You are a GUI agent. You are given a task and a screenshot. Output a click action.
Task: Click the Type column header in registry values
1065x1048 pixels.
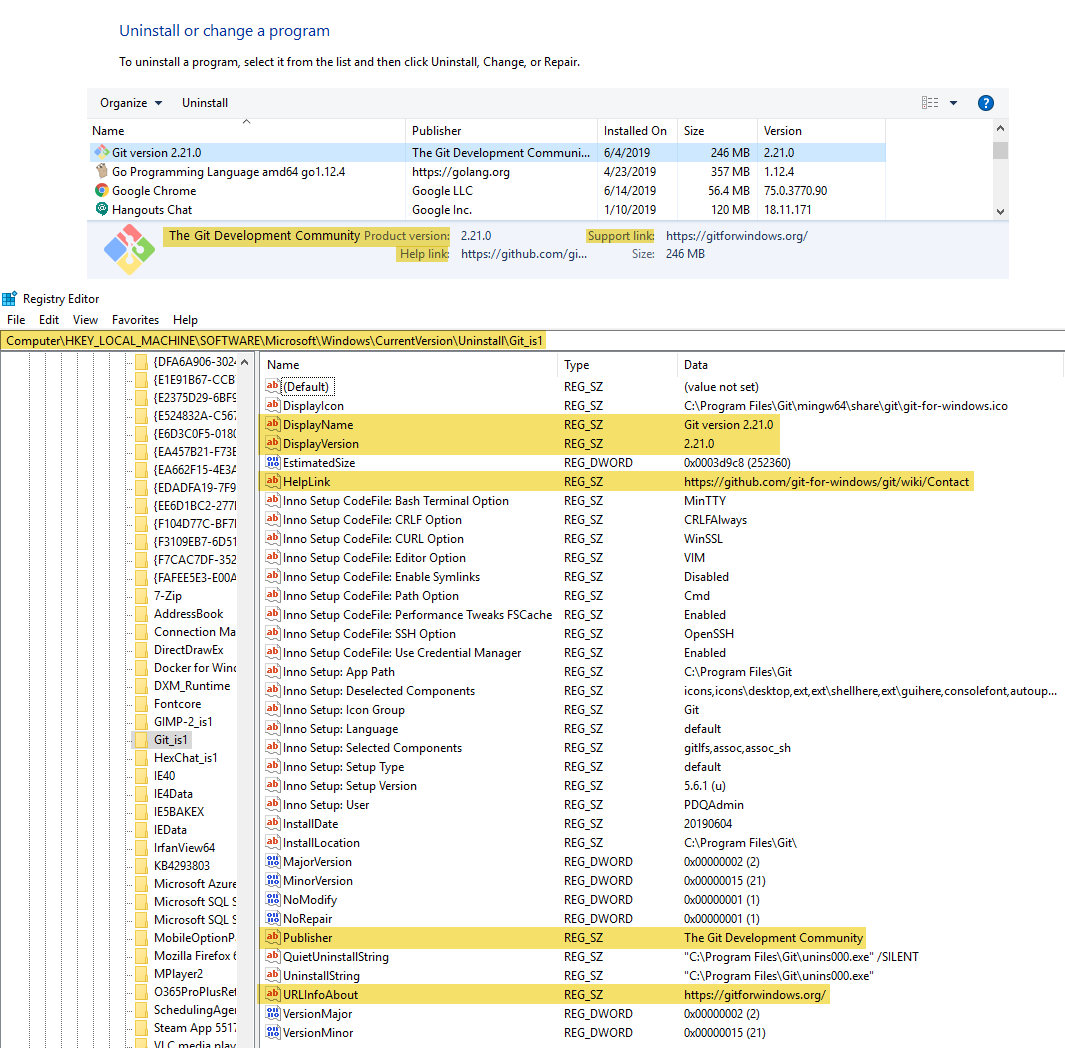coord(617,365)
